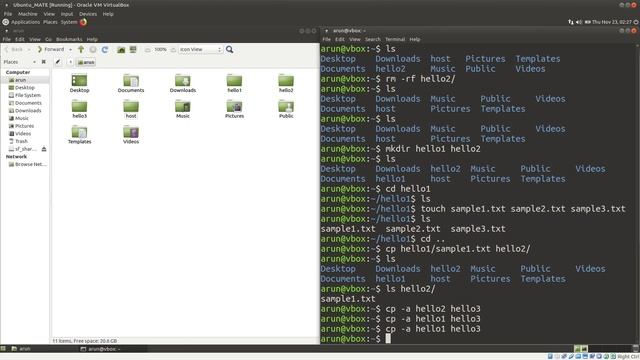Click the clock showing Thu Nov 23

(612, 22)
